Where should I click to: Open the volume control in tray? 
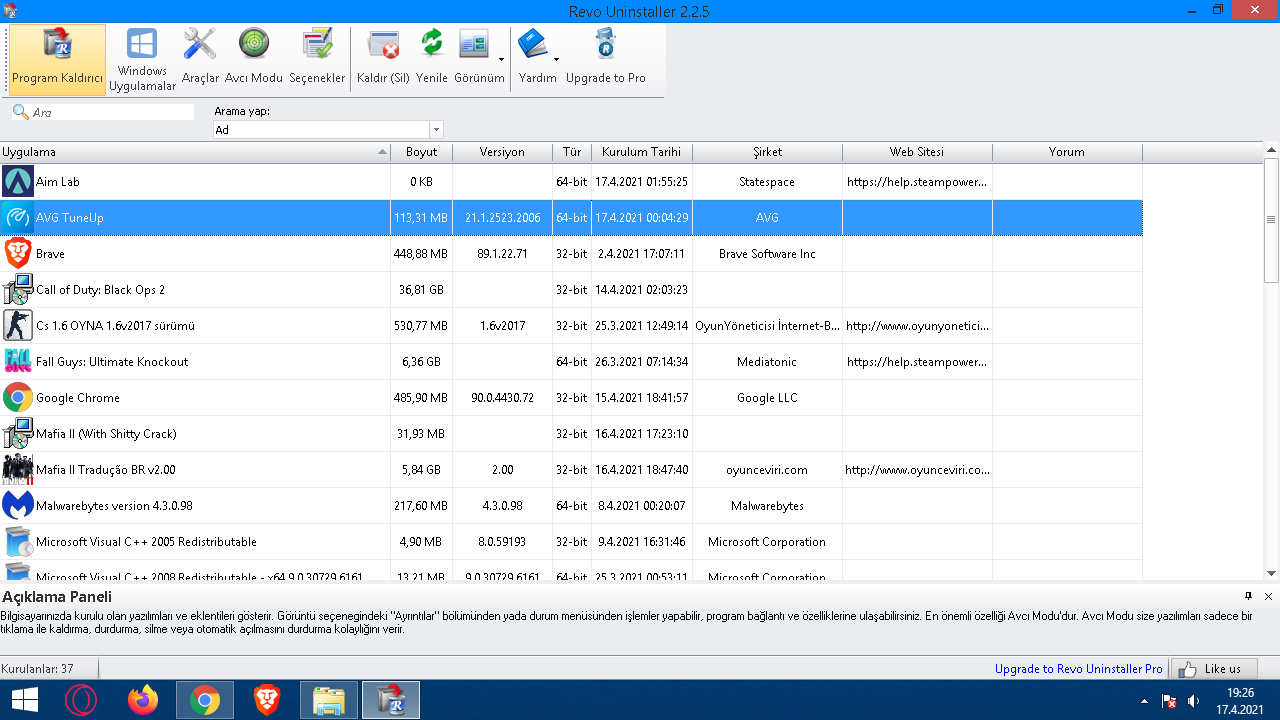point(1192,701)
